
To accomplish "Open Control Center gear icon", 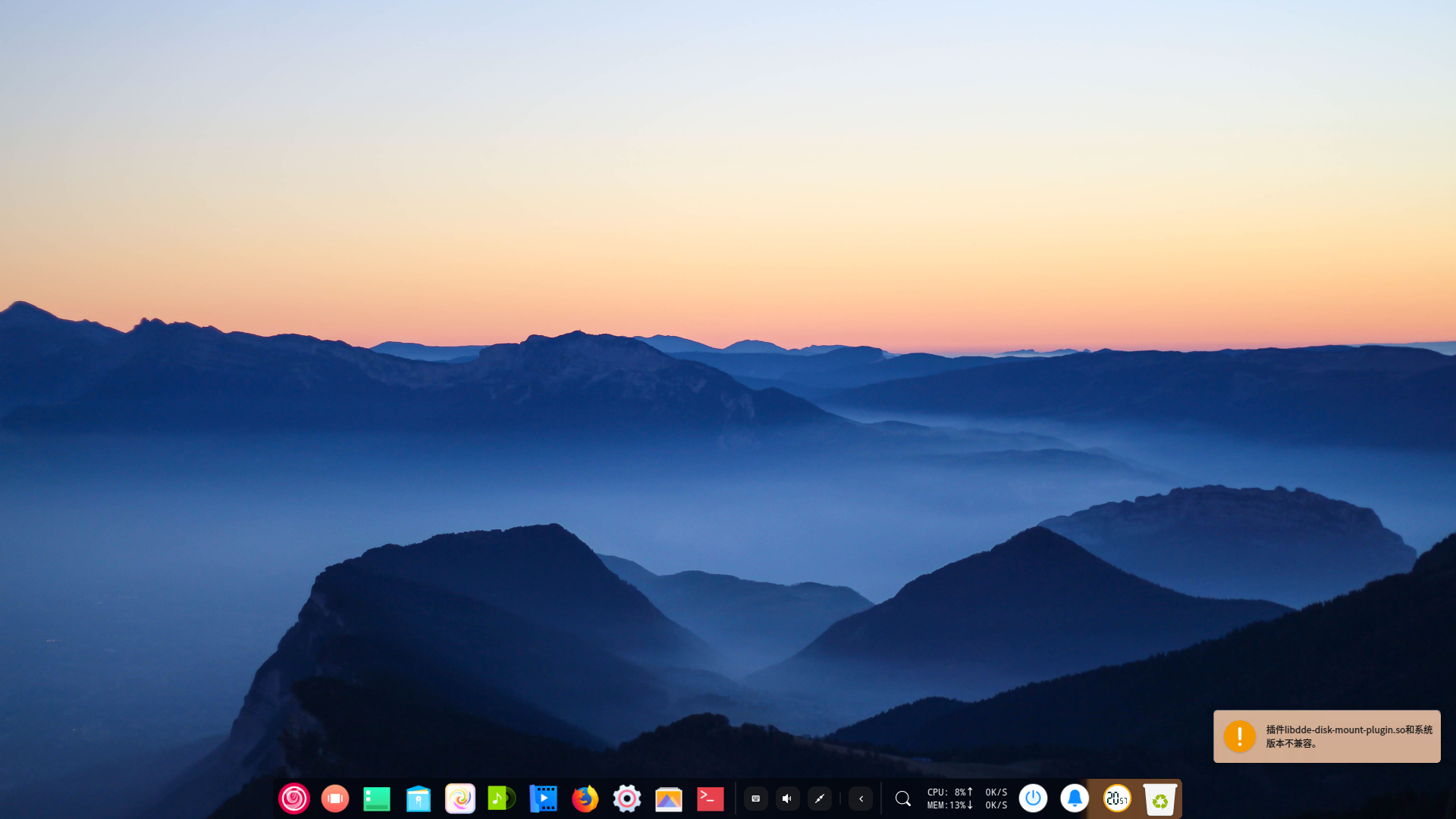I will pyautogui.click(x=627, y=799).
